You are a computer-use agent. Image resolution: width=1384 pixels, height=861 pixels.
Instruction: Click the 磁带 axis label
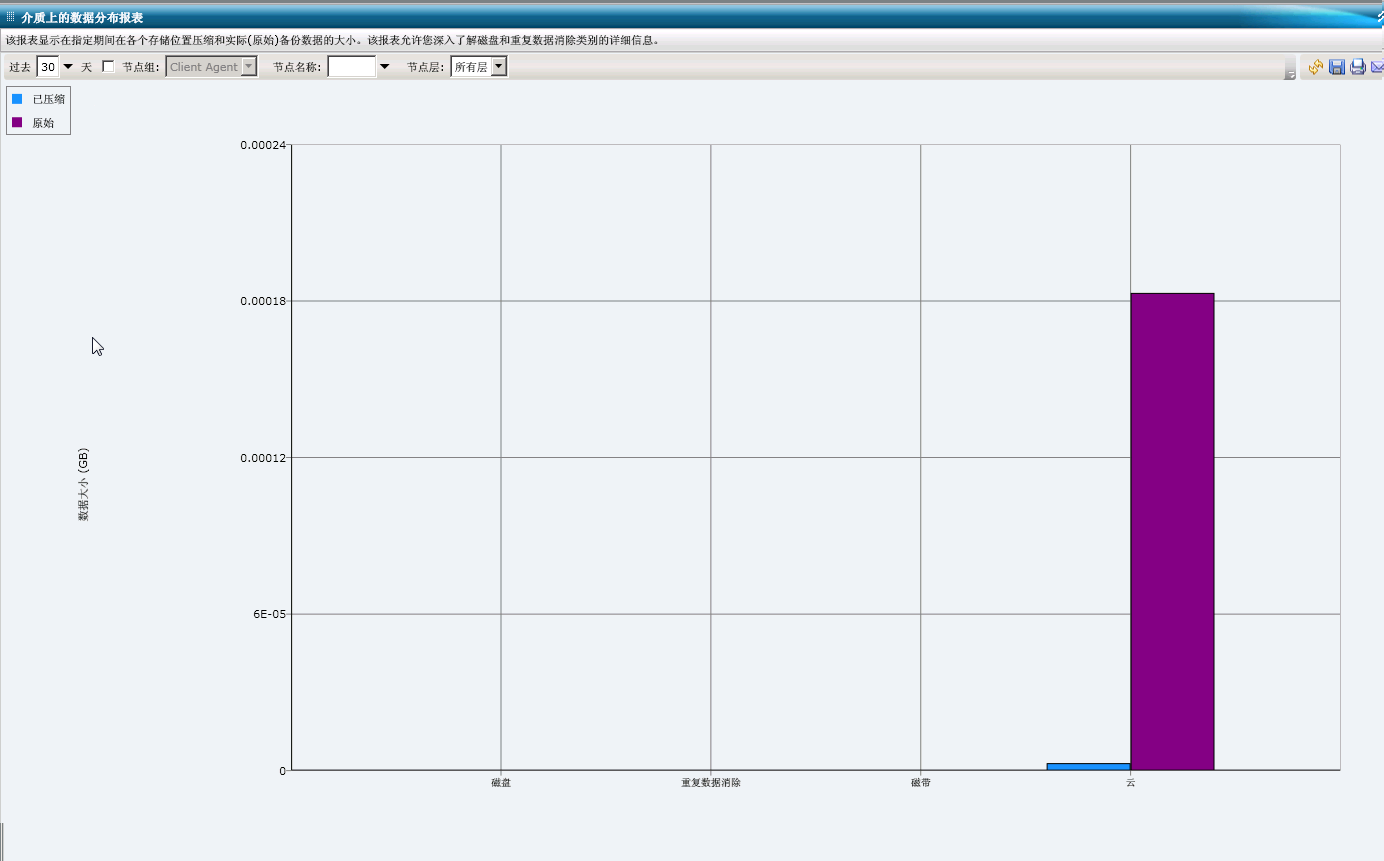click(x=921, y=783)
